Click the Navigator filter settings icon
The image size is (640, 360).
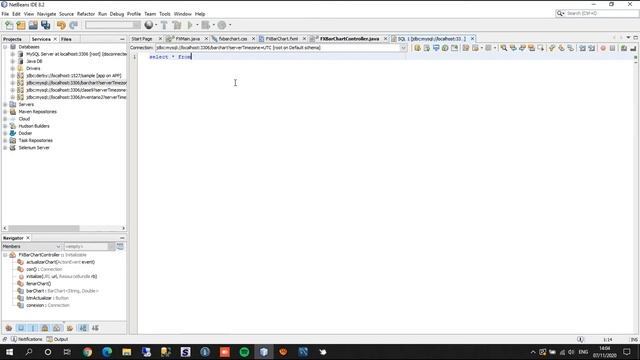120,246
